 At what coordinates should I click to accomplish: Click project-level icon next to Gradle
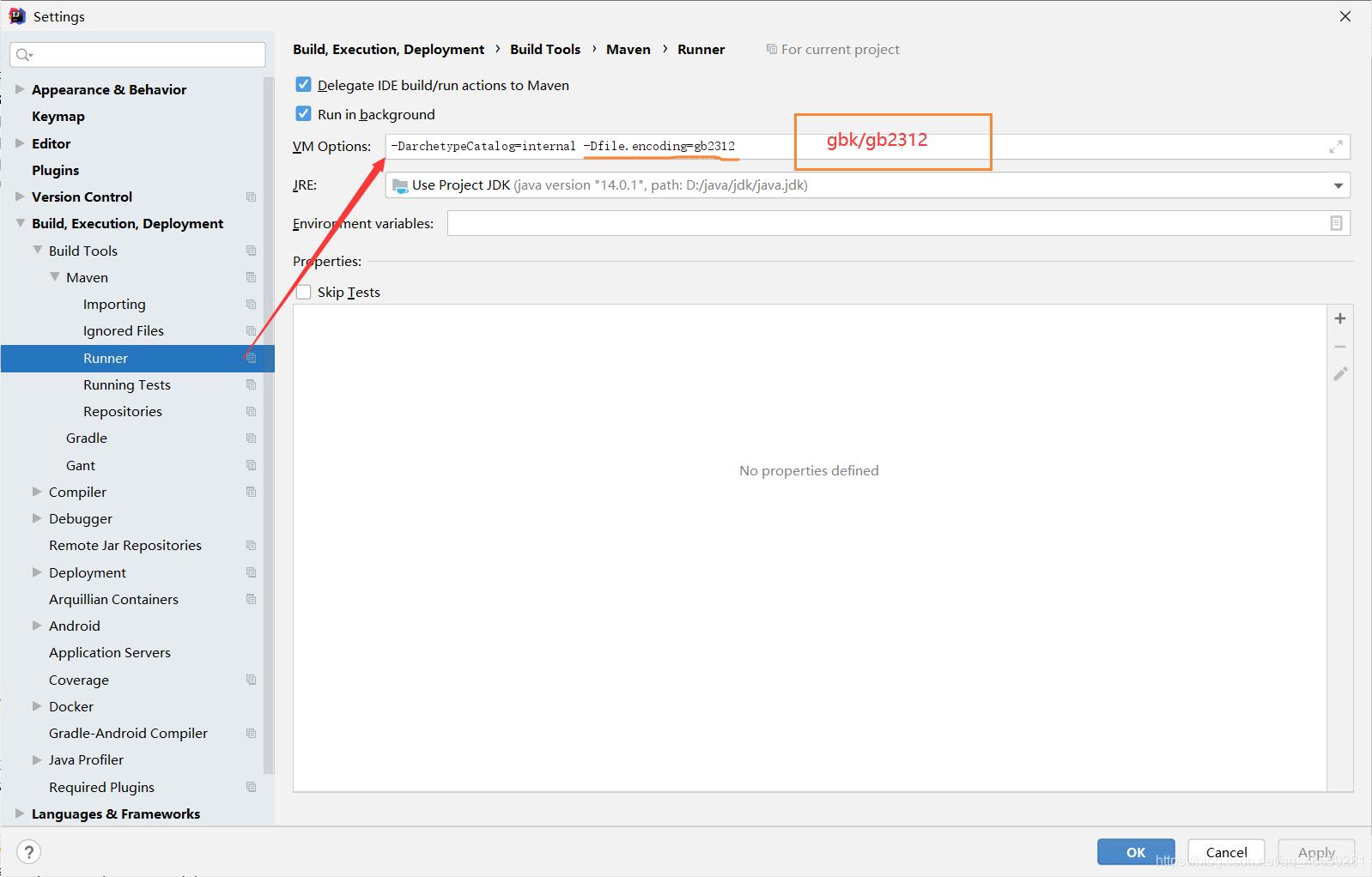[251, 438]
